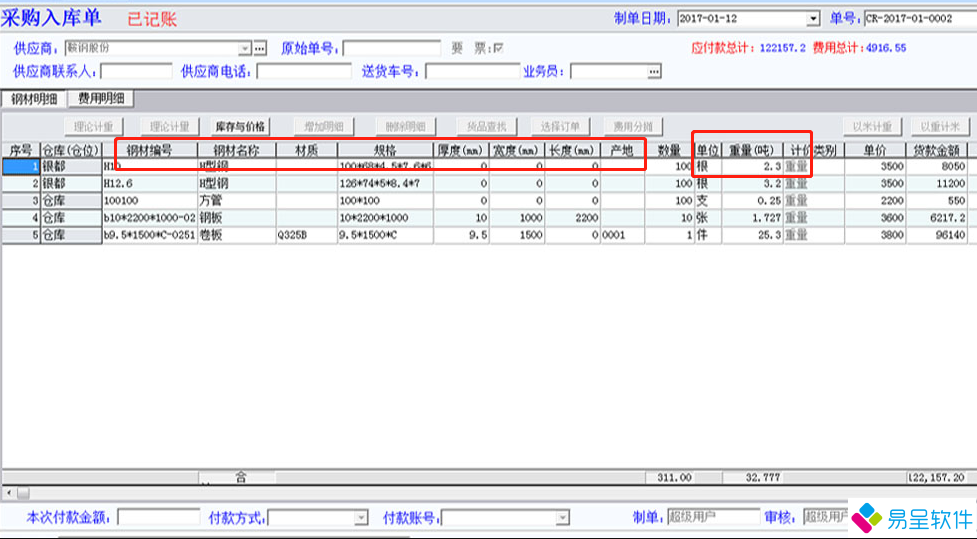Click the 产地 cell 0001

point(622,235)
